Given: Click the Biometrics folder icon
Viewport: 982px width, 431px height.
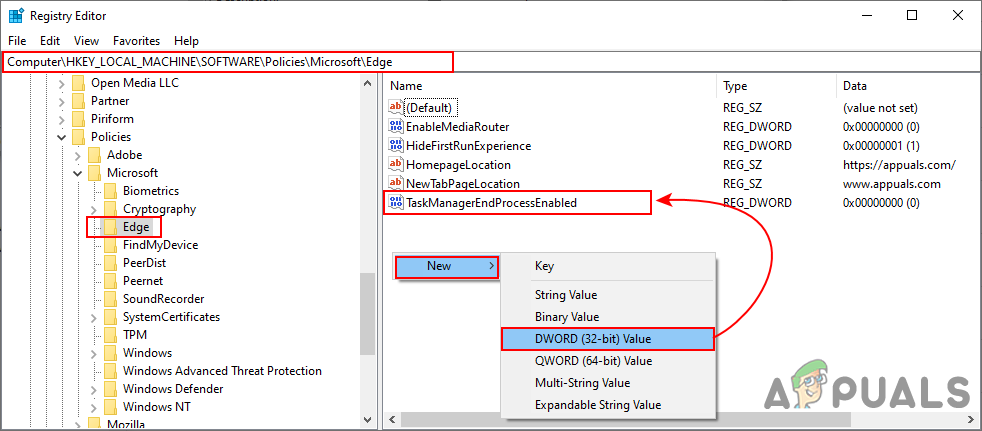Looking at the screenshot, I should pos(110,191).
